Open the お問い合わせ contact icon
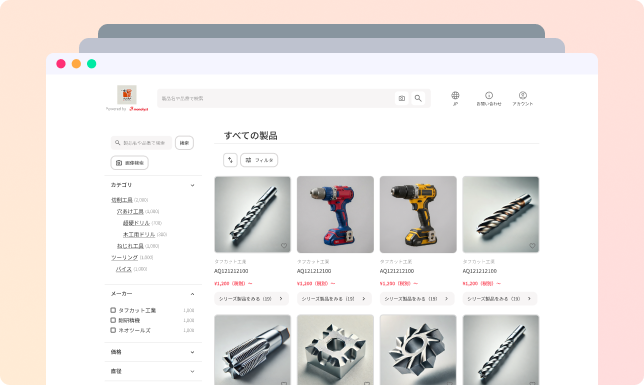 click(x=489, y=99)
